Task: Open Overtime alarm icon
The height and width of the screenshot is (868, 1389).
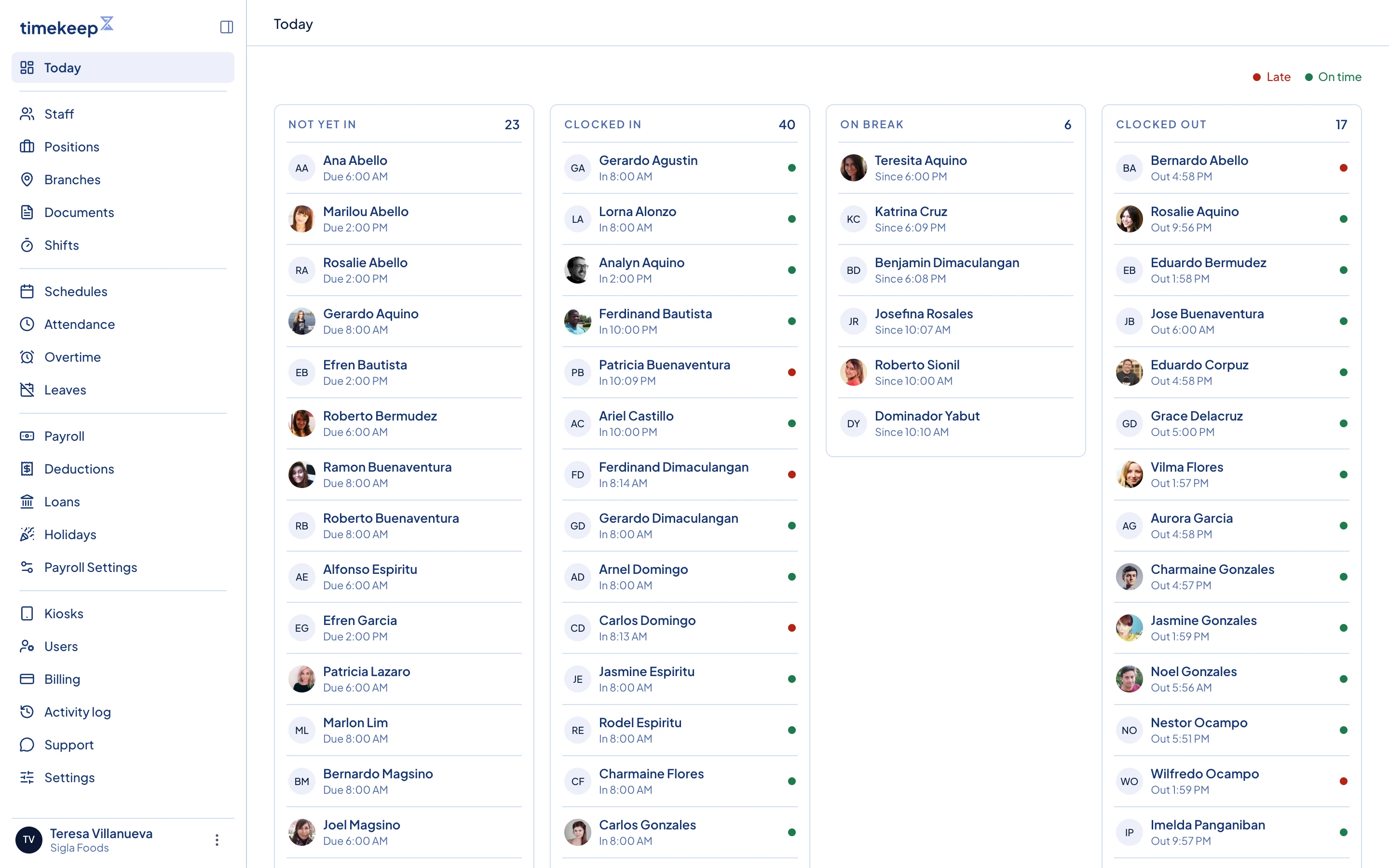Action: click(x=27, y=356)
